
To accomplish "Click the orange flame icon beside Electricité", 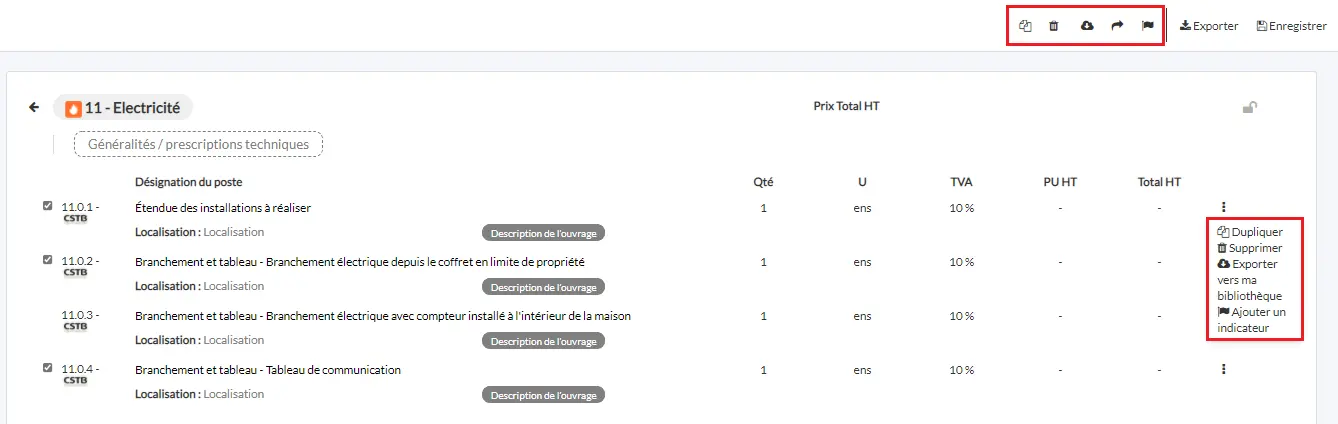I will [73, 108].
